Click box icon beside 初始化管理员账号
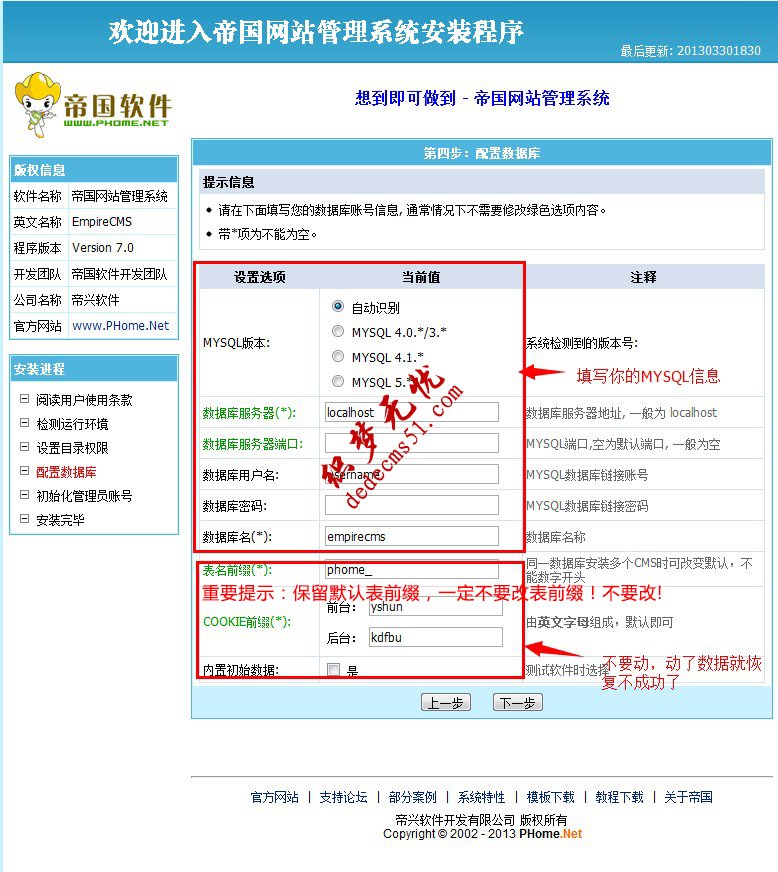This screenshot has height=872, width=778. 24,494
